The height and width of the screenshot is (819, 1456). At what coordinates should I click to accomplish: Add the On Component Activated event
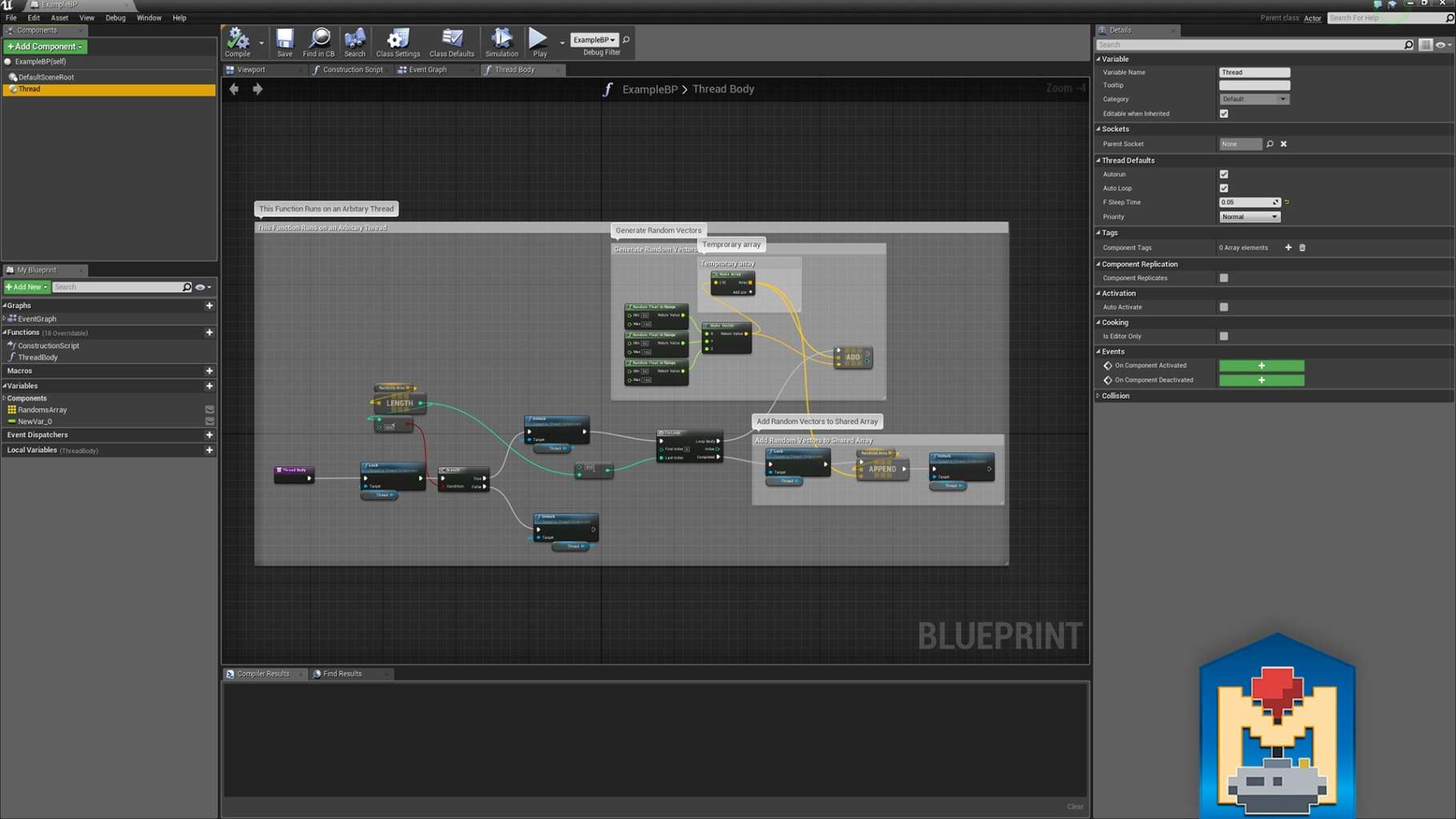(x=1262, y=366)
